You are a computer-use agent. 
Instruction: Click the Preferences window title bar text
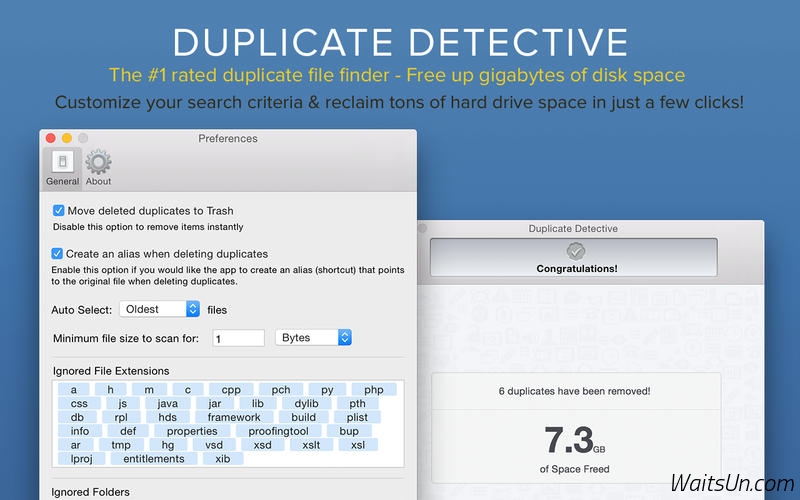[x=228, y=138]
